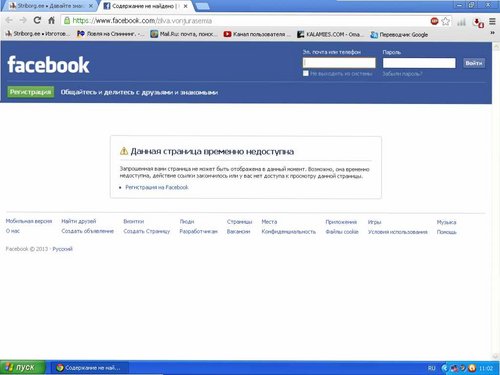
Task: Close the Striborg.ee tab
Action: coord(91,6)
